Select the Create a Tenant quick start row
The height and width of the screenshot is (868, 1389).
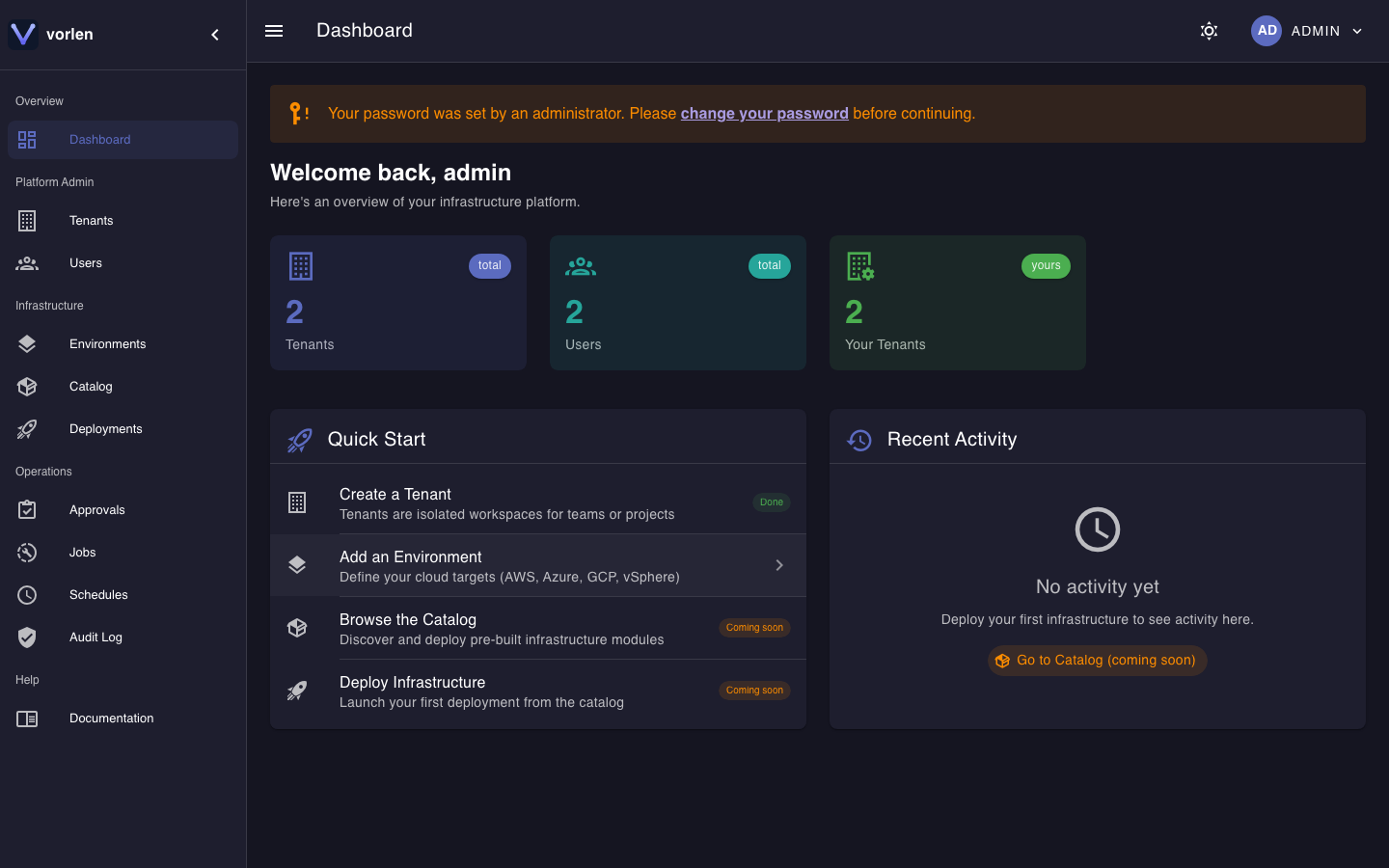coord(538,503)
